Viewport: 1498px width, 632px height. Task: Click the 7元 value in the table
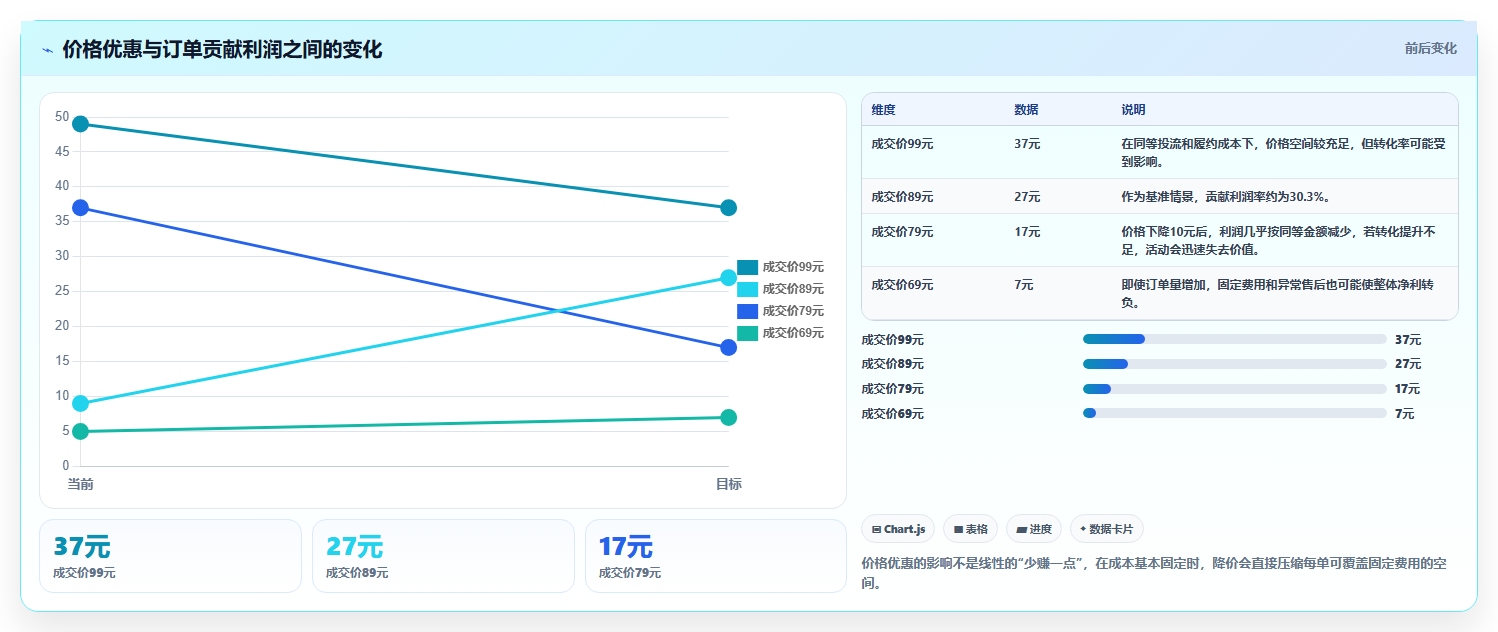coord(1024,285)
